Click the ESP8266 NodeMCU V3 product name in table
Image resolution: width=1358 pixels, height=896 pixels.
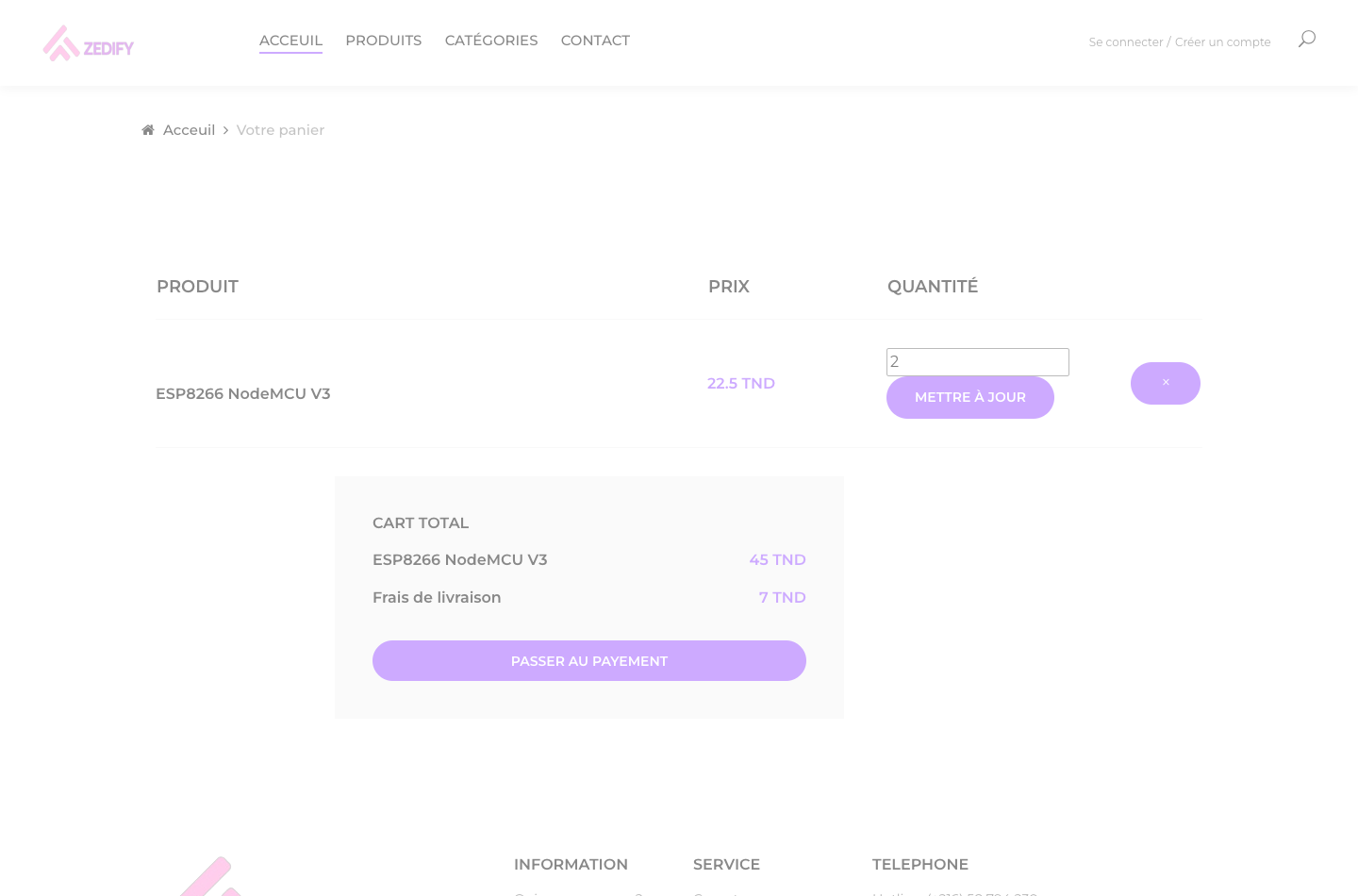[x=243, y=393]
